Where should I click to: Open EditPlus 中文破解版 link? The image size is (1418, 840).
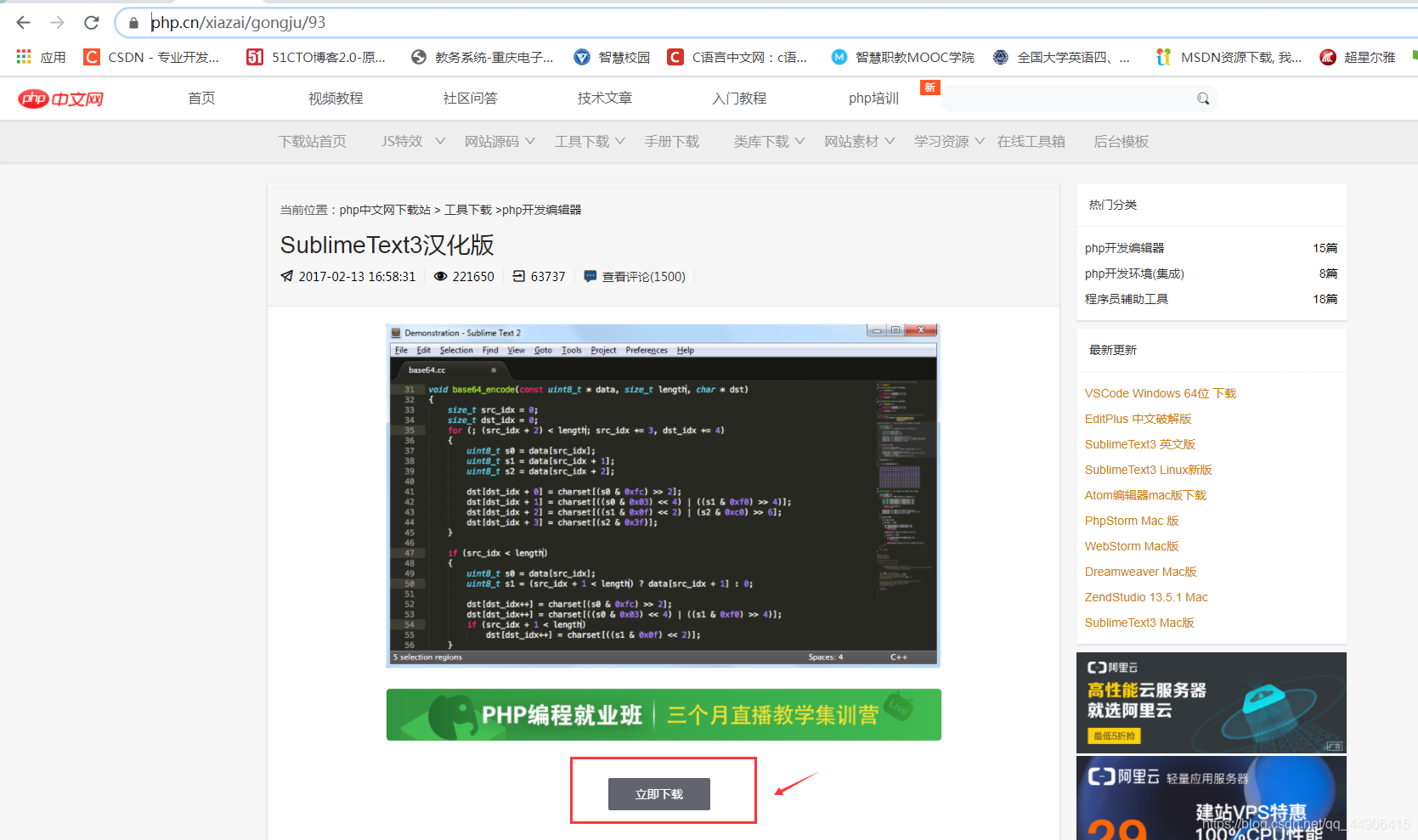pos(1138,419)
